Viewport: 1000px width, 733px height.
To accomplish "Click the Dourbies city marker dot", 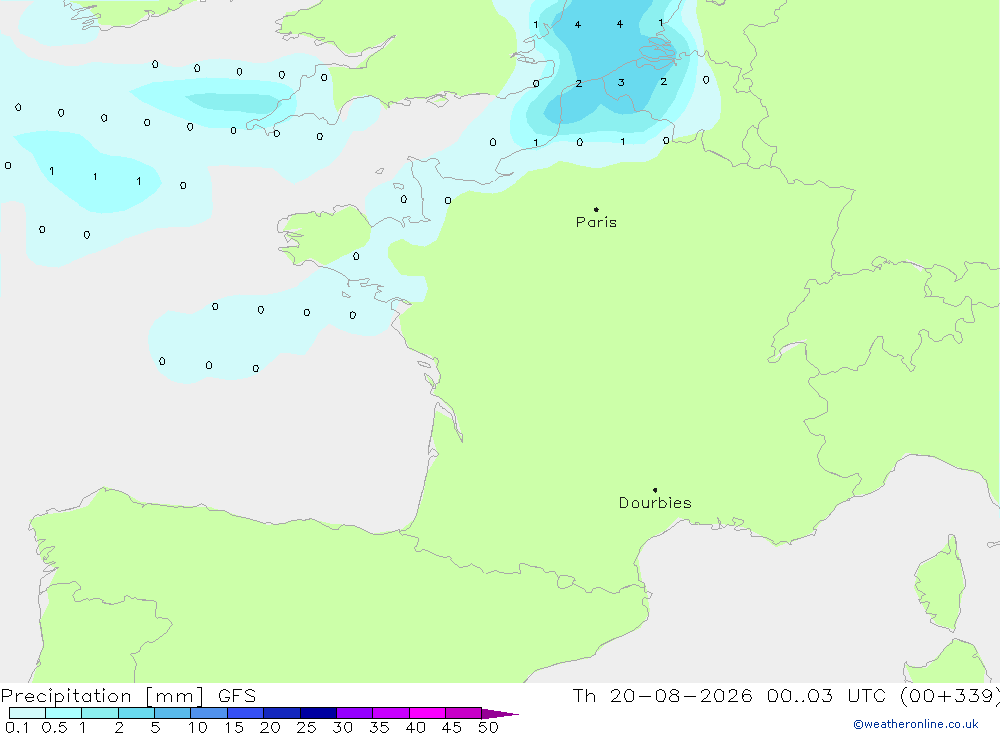I will click(x=655, y=490).
